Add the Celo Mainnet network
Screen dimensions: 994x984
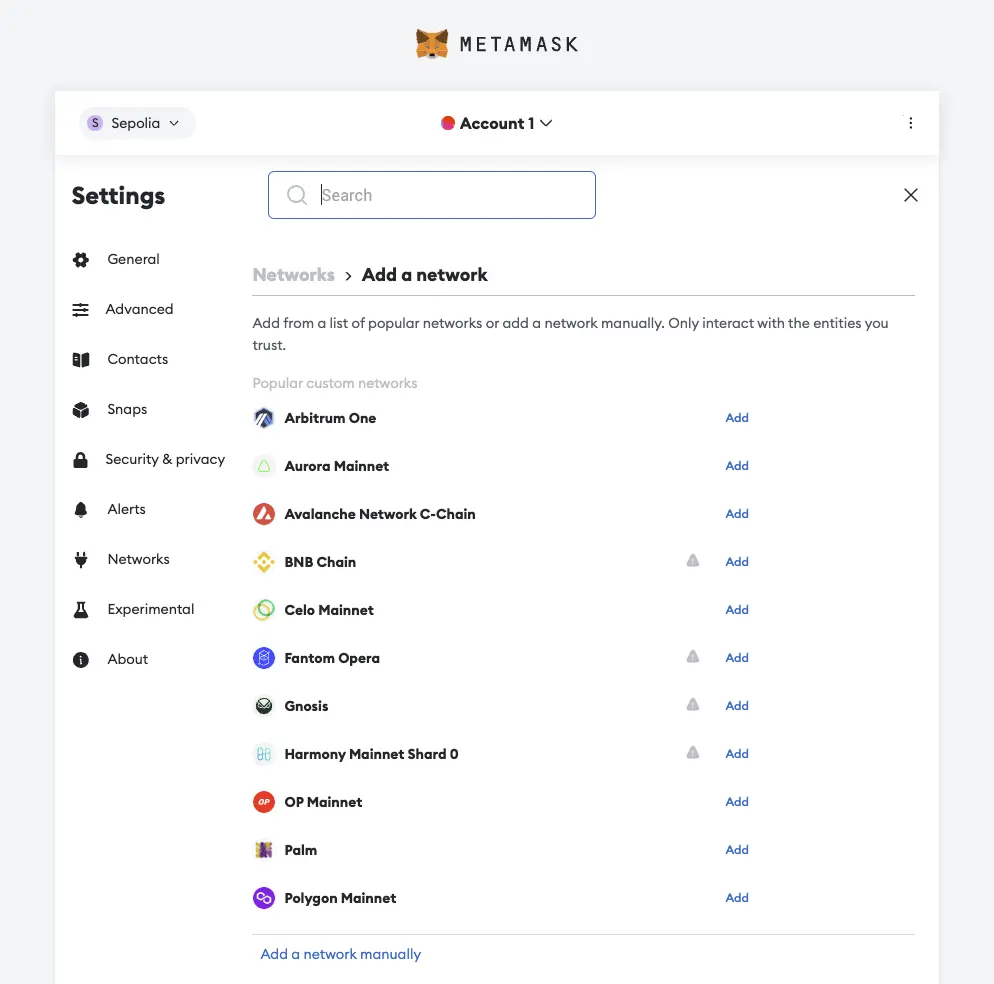(737, 610)
